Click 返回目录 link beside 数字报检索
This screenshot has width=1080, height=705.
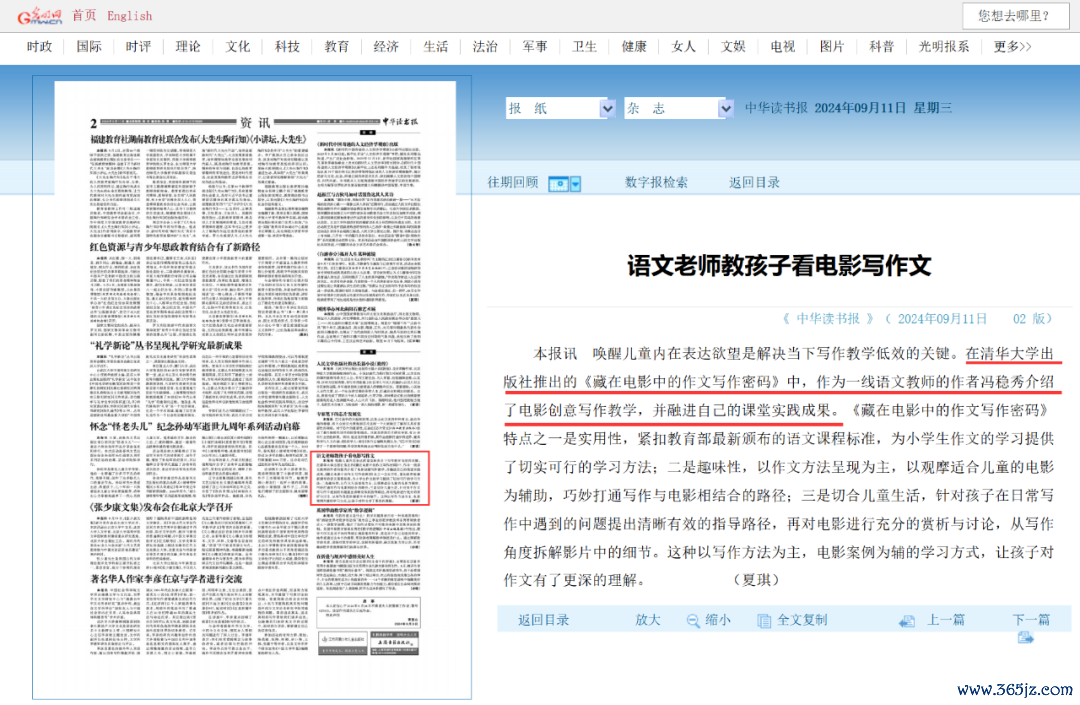tap(755, 182)
